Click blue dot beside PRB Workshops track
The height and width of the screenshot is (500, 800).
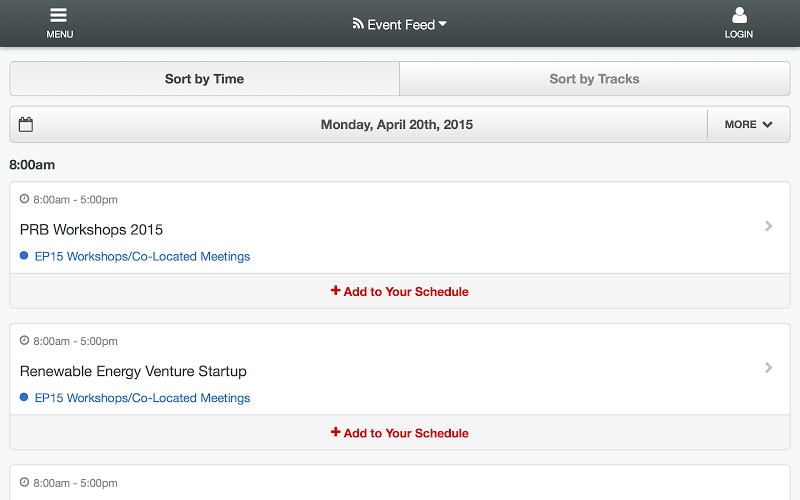(x=24, y=256)
